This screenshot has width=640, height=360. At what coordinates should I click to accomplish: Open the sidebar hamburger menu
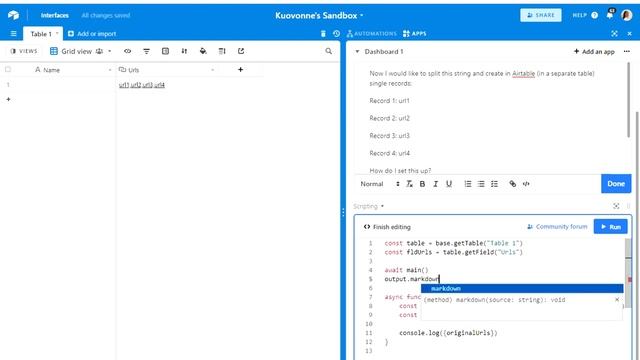pyautogui.click(x=13, y=33)
